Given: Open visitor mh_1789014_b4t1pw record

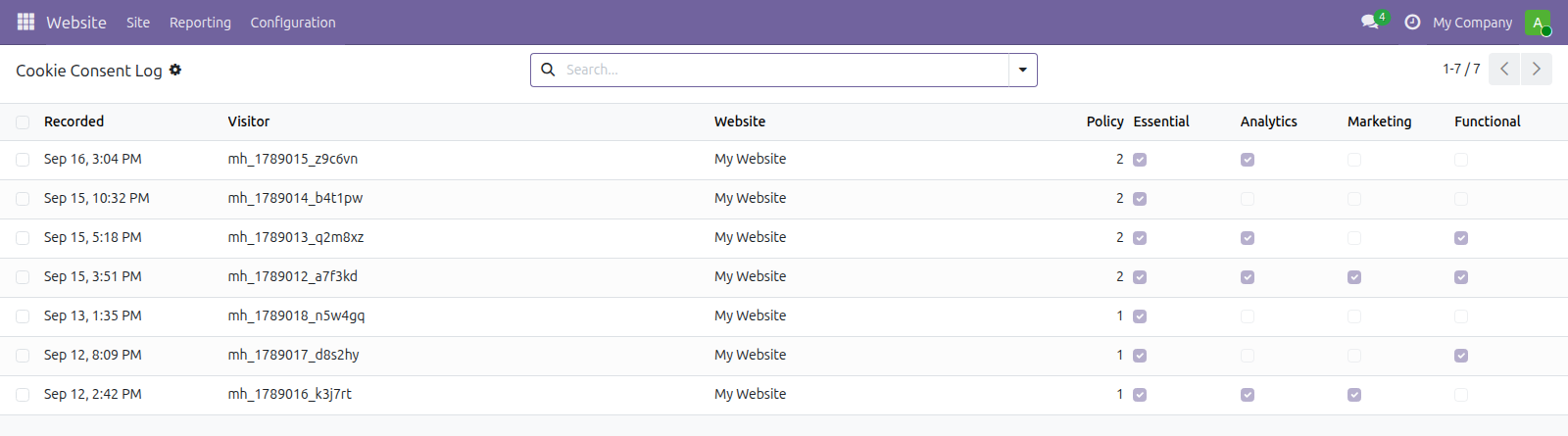Looking at the screenshot, I should click(295, 198).
